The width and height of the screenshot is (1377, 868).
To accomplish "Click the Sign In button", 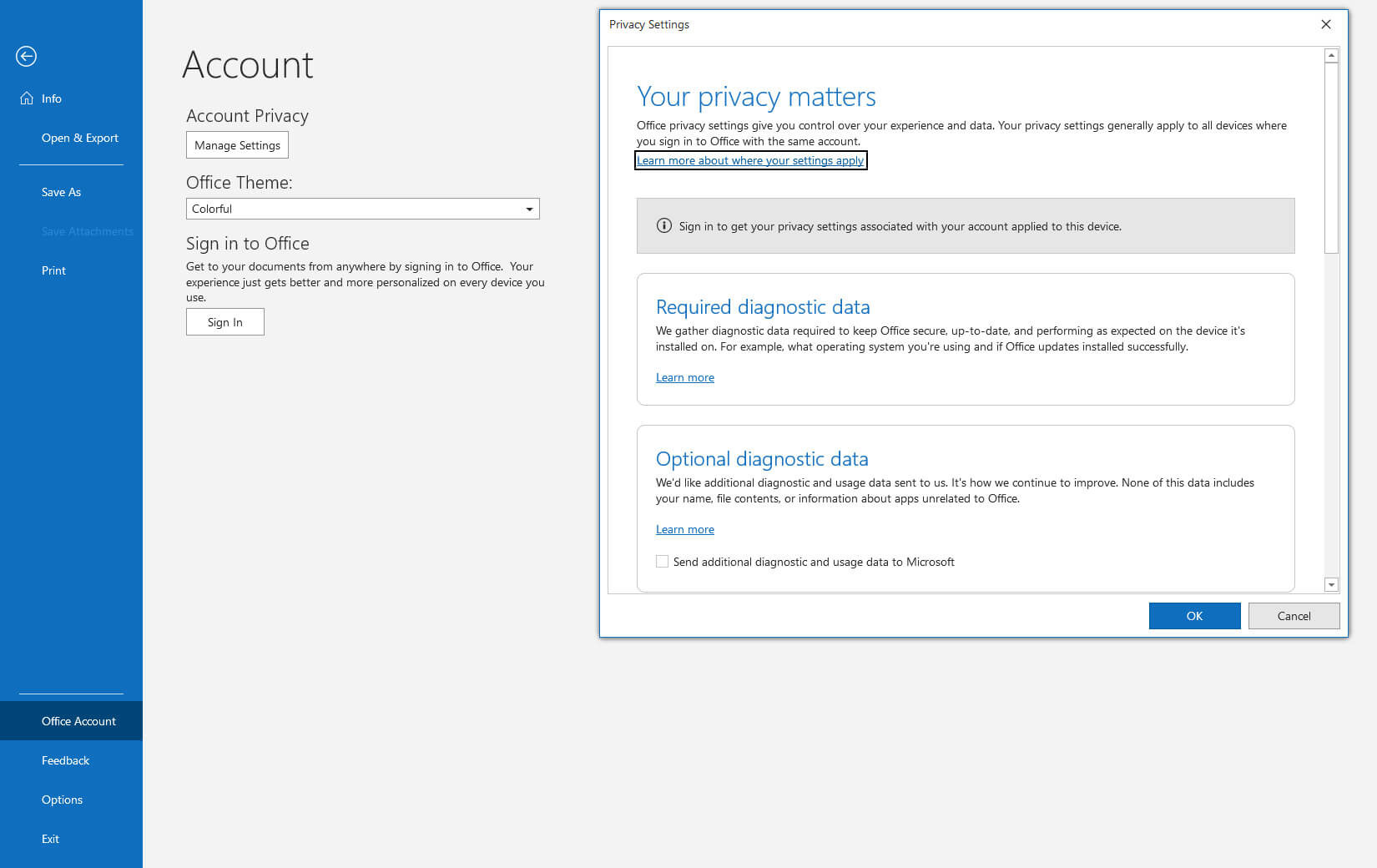I will click(x=225, y=322).
